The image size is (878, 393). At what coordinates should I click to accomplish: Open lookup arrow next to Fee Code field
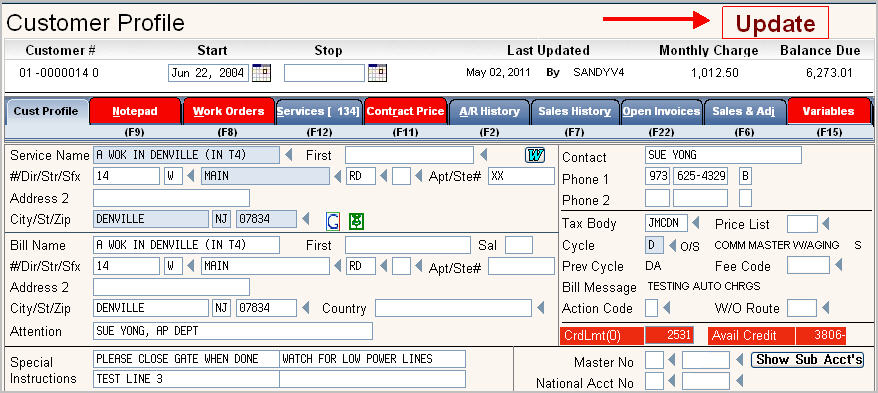[838, 265]
